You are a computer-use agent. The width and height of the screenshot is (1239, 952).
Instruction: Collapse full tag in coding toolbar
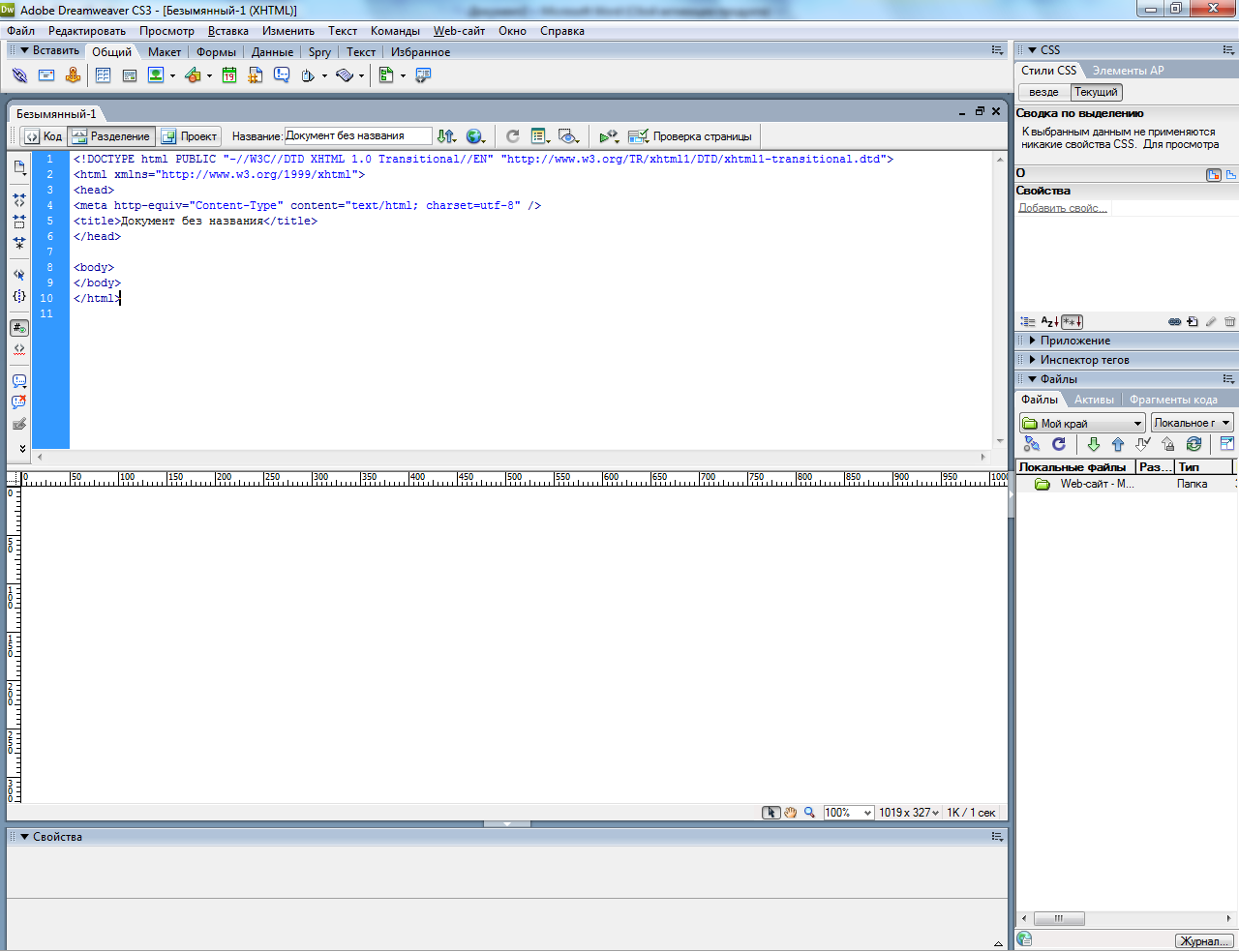tap(19, 200)
